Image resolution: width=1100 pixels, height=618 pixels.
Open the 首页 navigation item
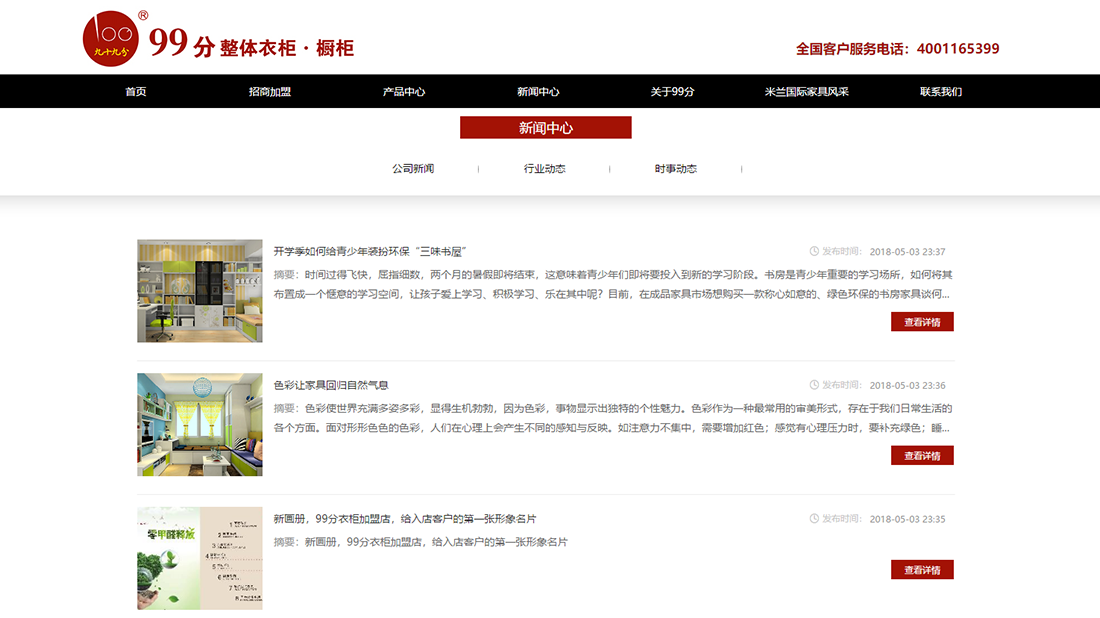coord(136,91)
